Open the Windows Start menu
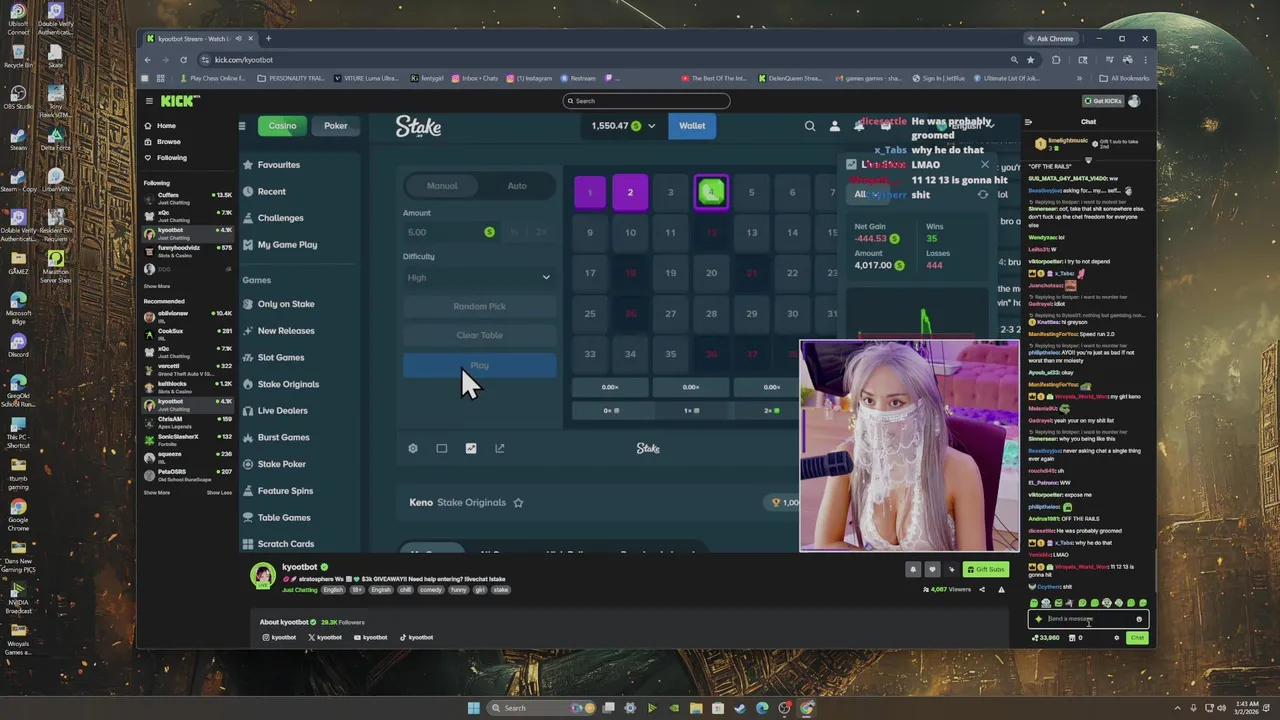Image resolution: width=1280 pixels, height=720 pixels. pyautogui.click(x=474, y=708)
